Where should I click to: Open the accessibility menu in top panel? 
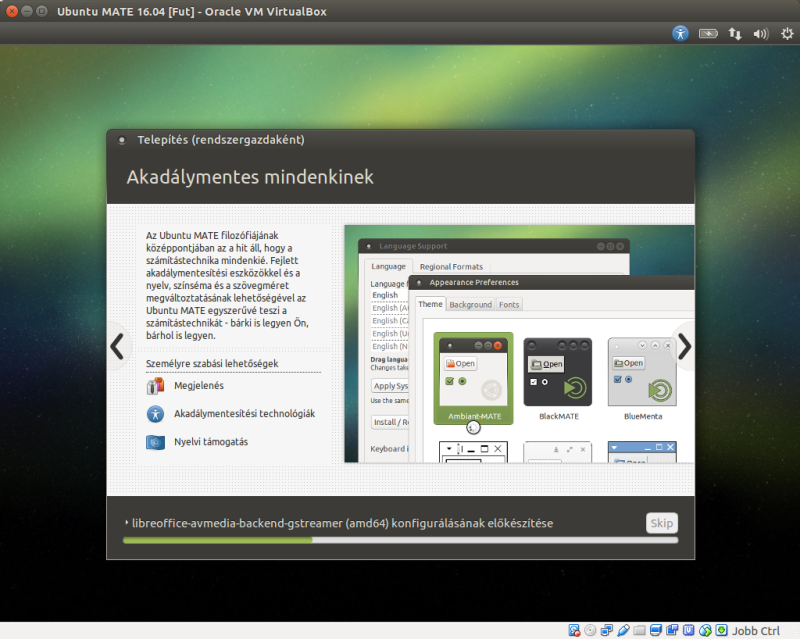click(680, 34)
